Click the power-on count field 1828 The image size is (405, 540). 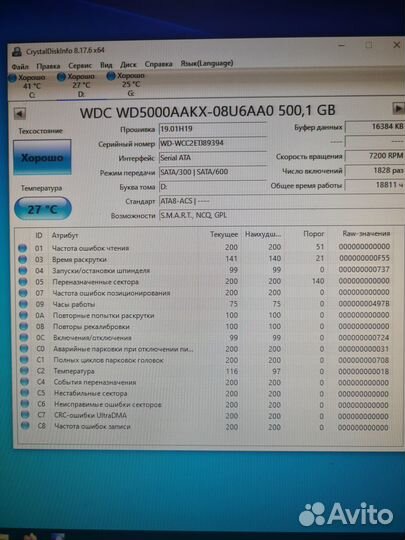point(375,170)
